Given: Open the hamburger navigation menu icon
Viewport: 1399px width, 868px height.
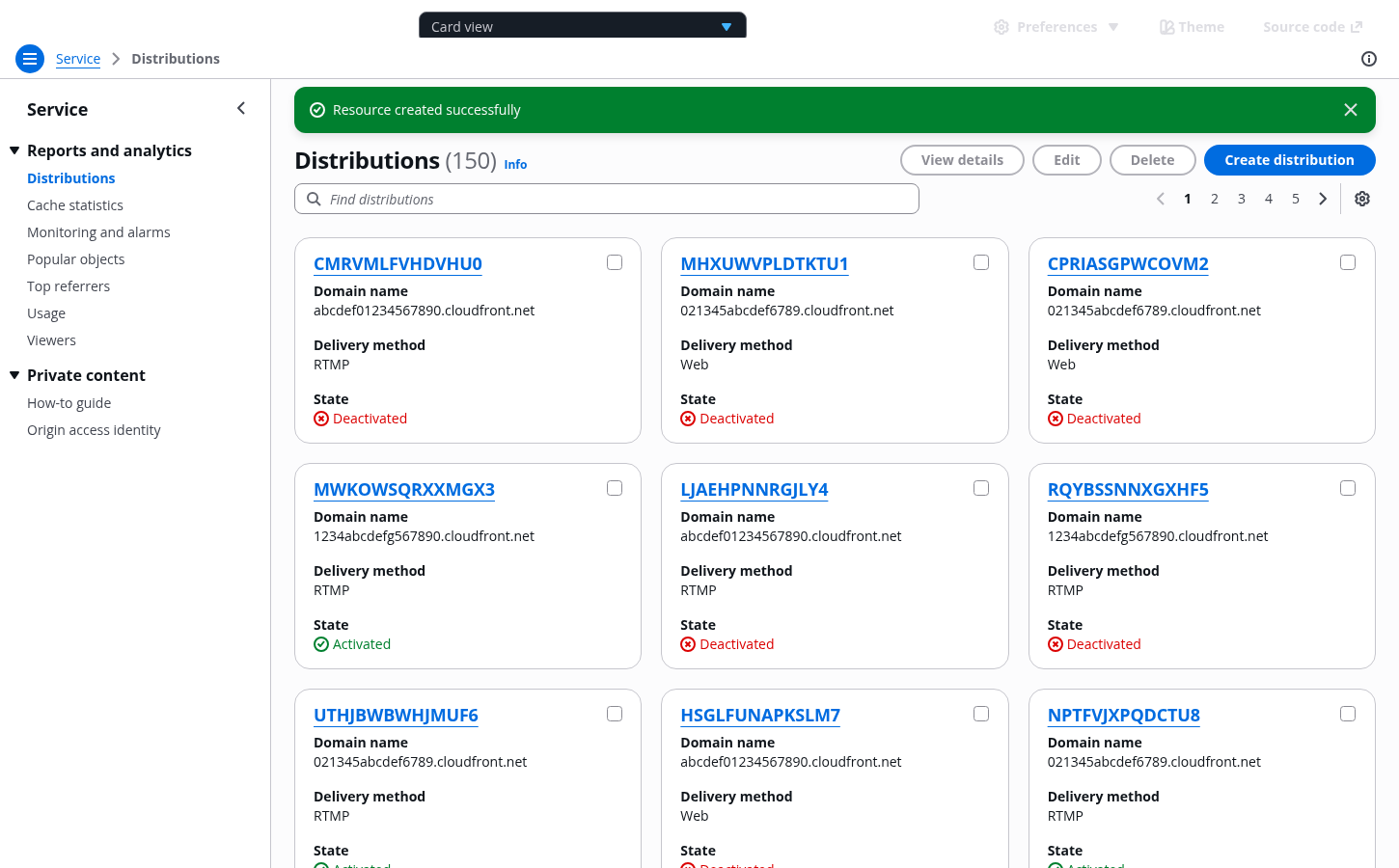Looking at the screenshot, I should pos(30,59).
